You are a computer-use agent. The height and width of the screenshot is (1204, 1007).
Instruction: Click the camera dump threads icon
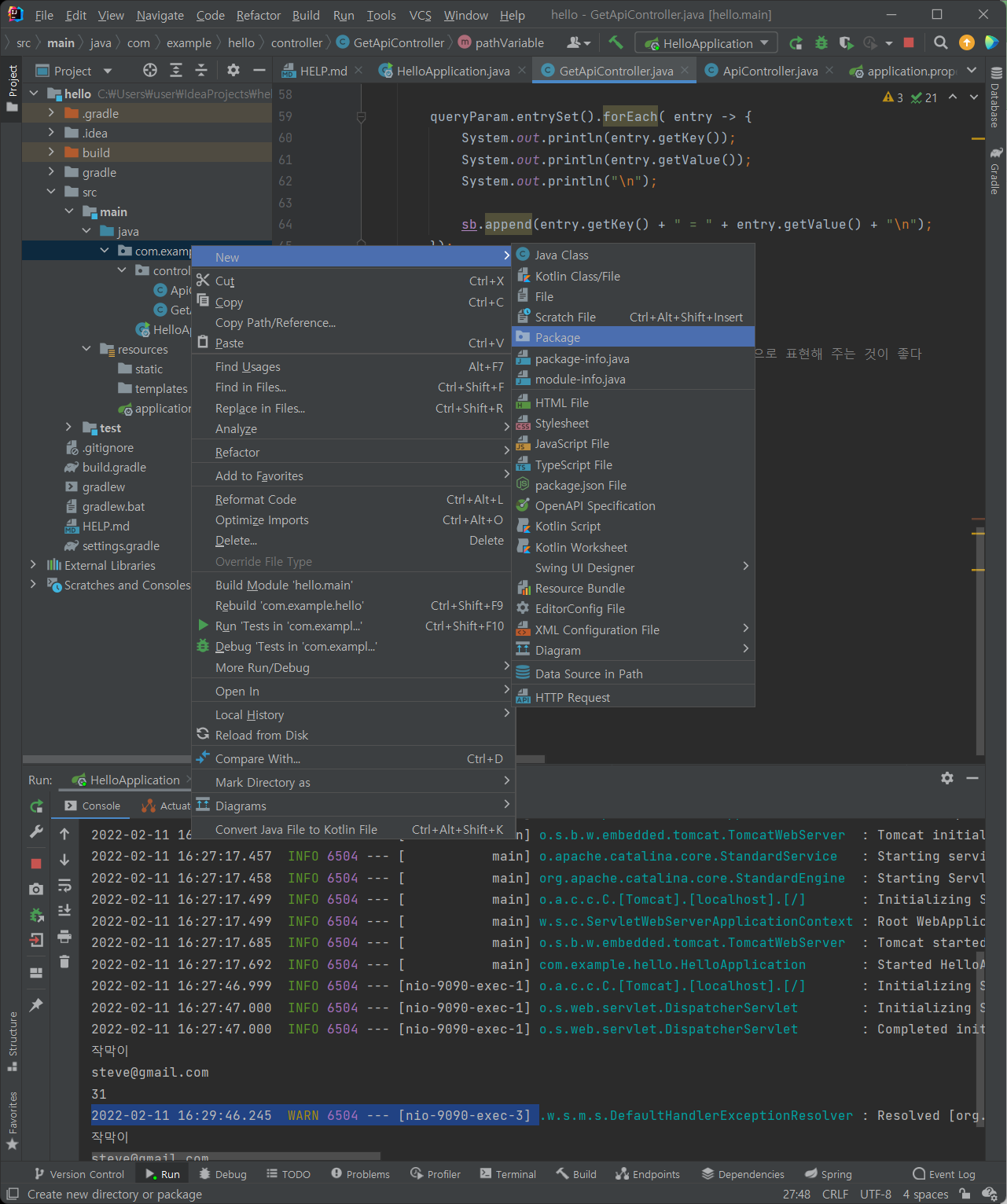coord(36,889)
